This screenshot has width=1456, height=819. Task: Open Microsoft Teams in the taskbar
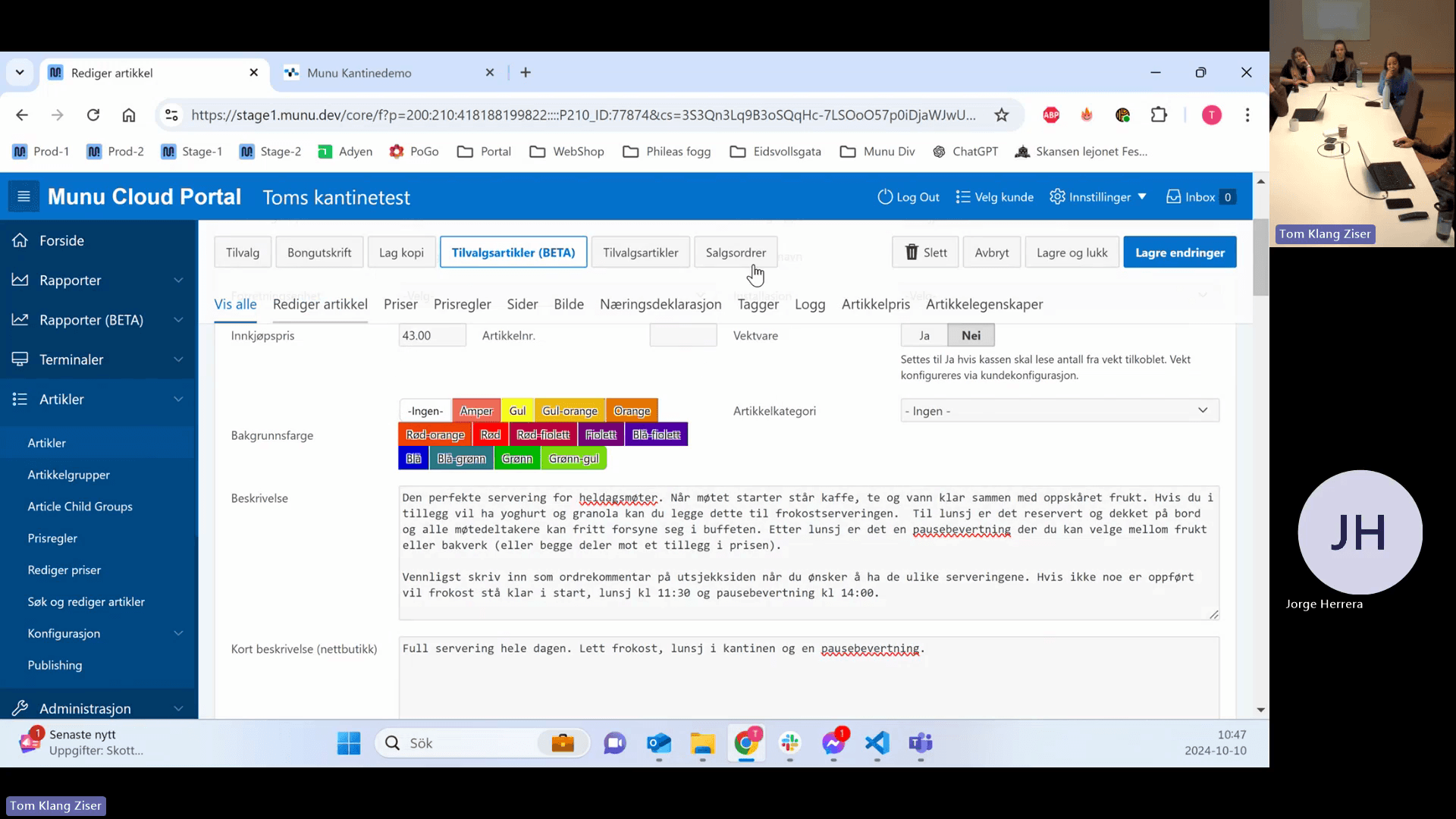point(921,743)
